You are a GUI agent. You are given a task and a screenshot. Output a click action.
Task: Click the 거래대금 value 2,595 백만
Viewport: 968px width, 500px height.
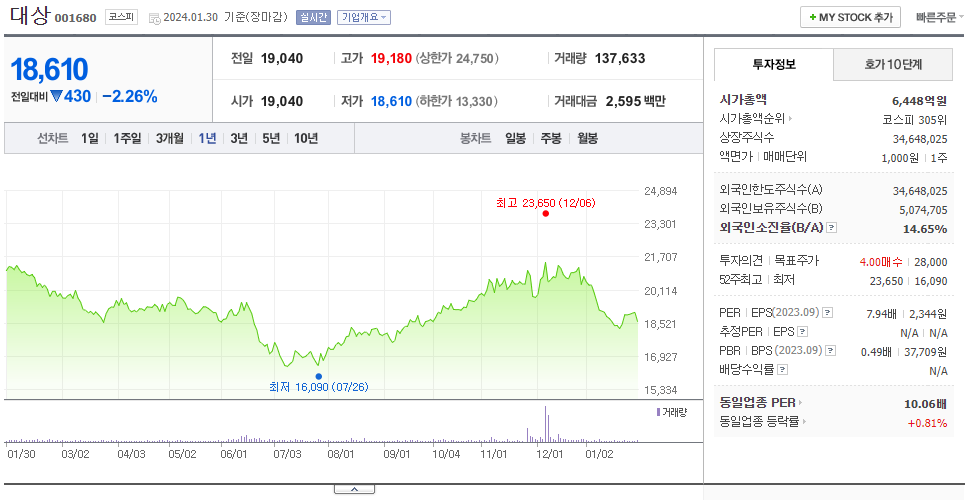[x=636, y=101]
